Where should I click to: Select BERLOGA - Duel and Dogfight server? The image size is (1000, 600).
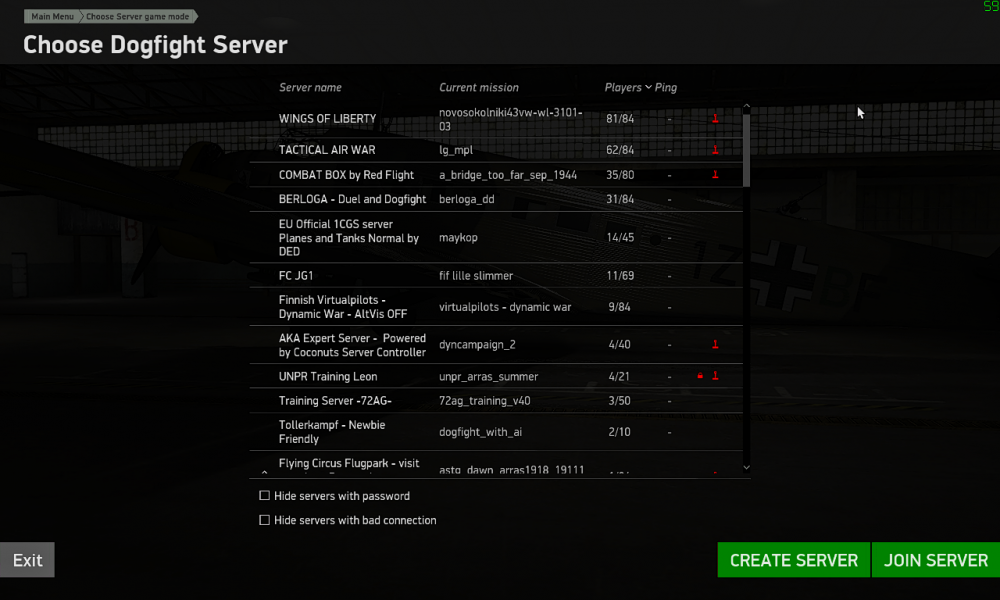click(x=496, y=200)
